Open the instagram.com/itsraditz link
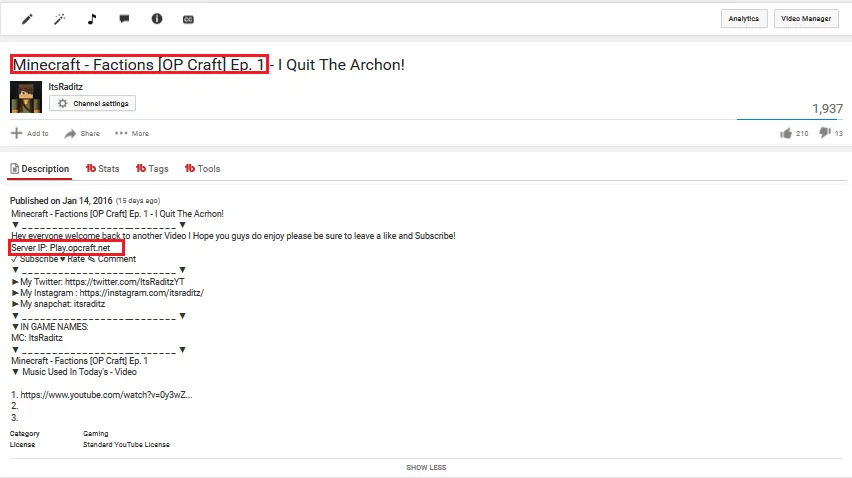 pos(141,293)
